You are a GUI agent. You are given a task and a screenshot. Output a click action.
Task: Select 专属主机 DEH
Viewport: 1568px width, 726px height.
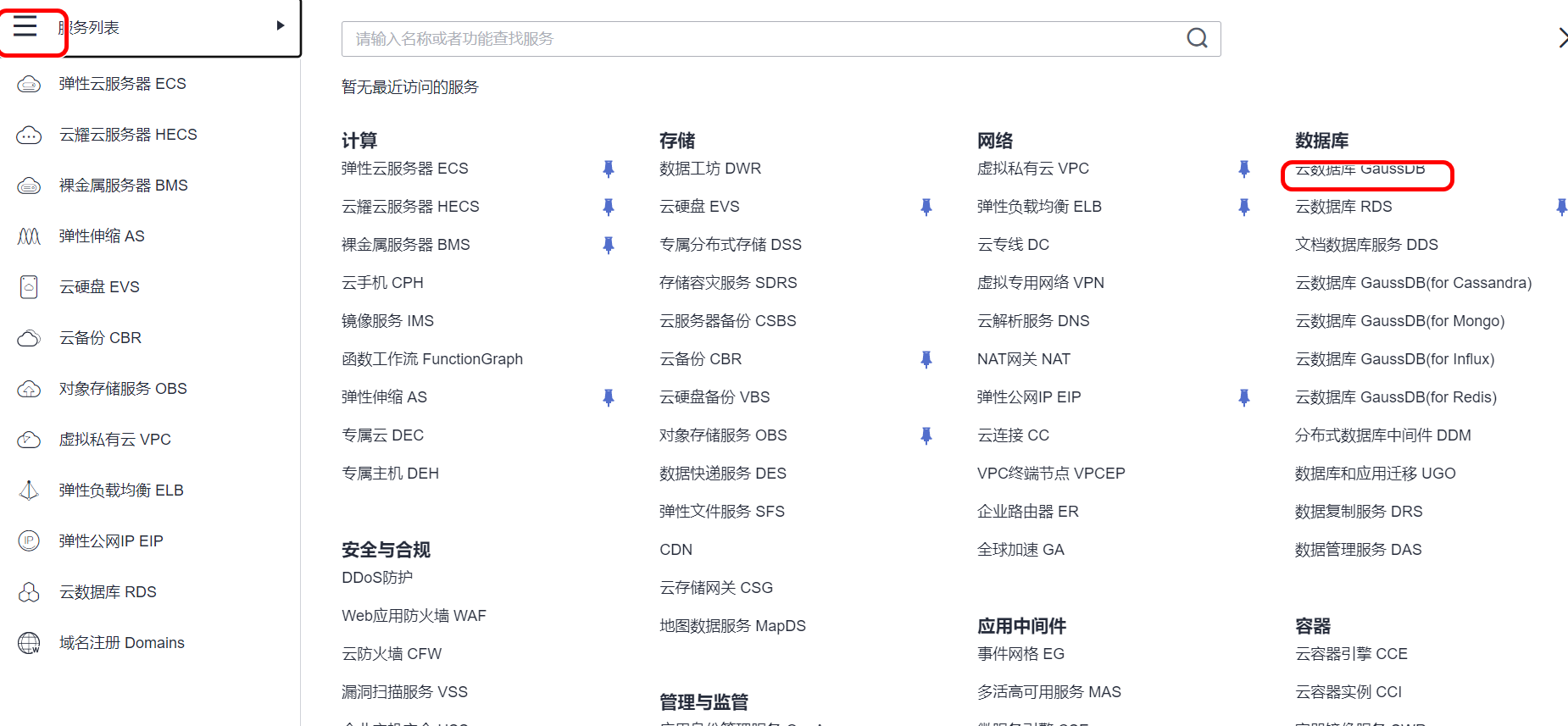[390, 474]
